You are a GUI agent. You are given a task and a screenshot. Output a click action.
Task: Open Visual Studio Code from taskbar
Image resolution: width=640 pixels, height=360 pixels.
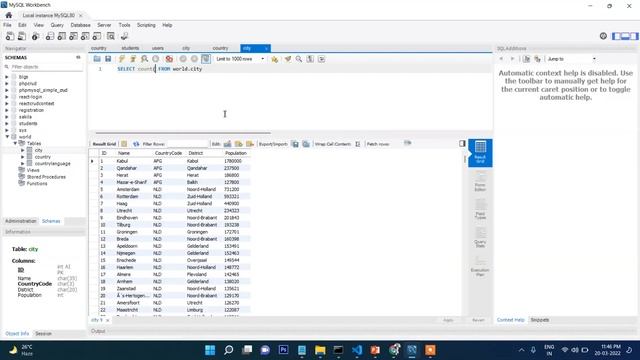click(357, 350)
